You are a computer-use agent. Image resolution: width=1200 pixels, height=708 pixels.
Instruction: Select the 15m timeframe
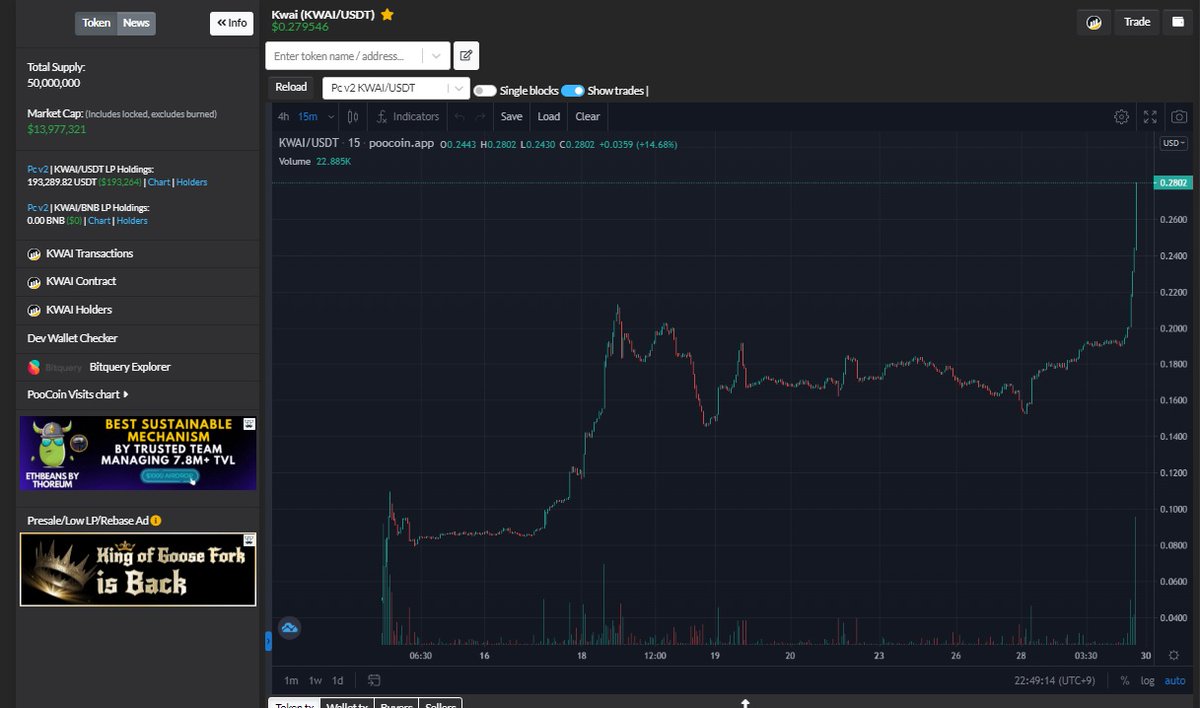[x=307, y=116]
